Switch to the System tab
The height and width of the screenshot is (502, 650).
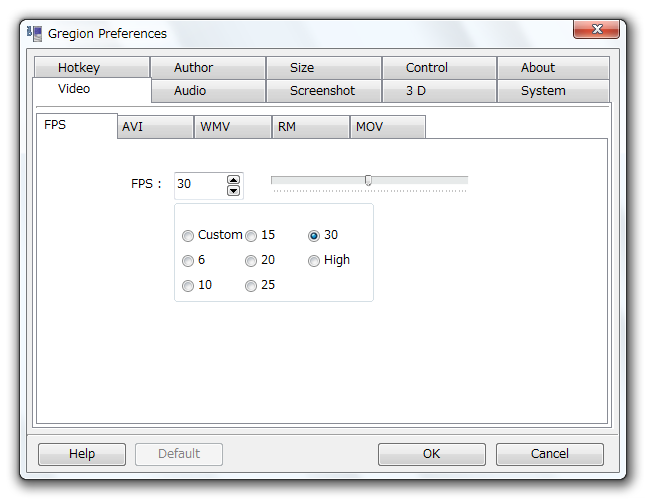point(553,91)
